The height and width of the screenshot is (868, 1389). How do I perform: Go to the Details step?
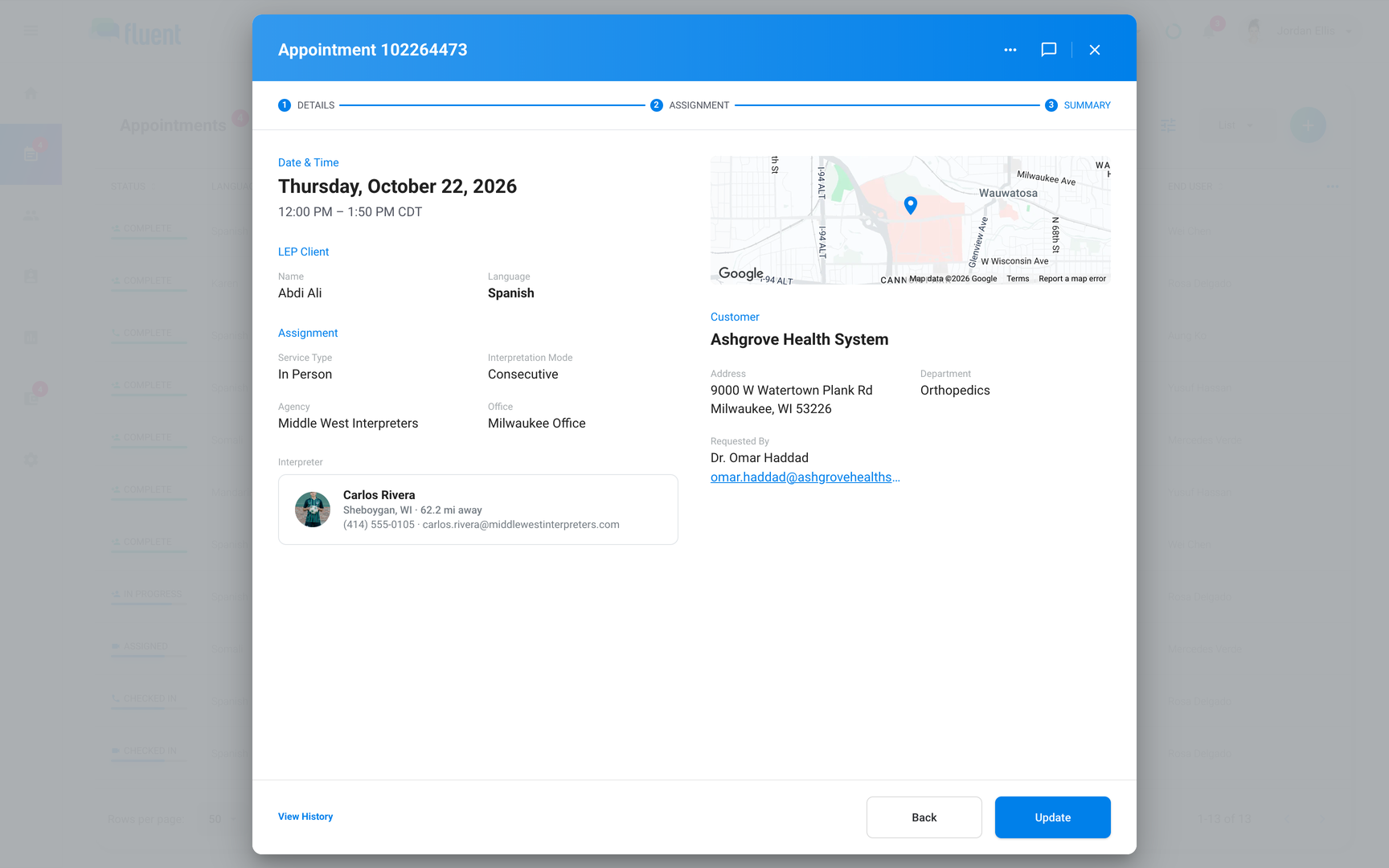tap(306, 105)
